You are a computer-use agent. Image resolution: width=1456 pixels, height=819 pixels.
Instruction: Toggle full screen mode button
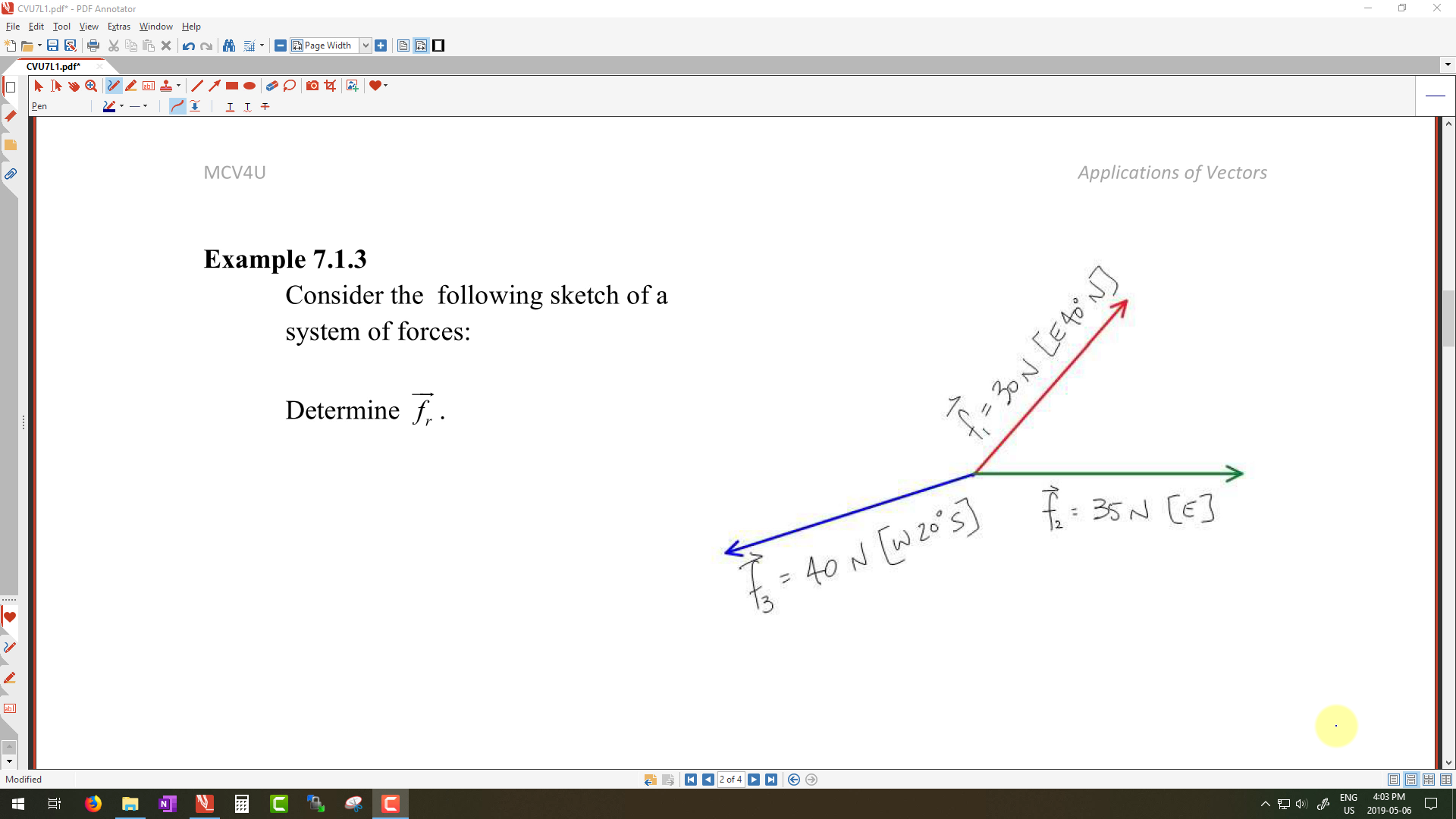pyautogui.click(x=438, y=45)
